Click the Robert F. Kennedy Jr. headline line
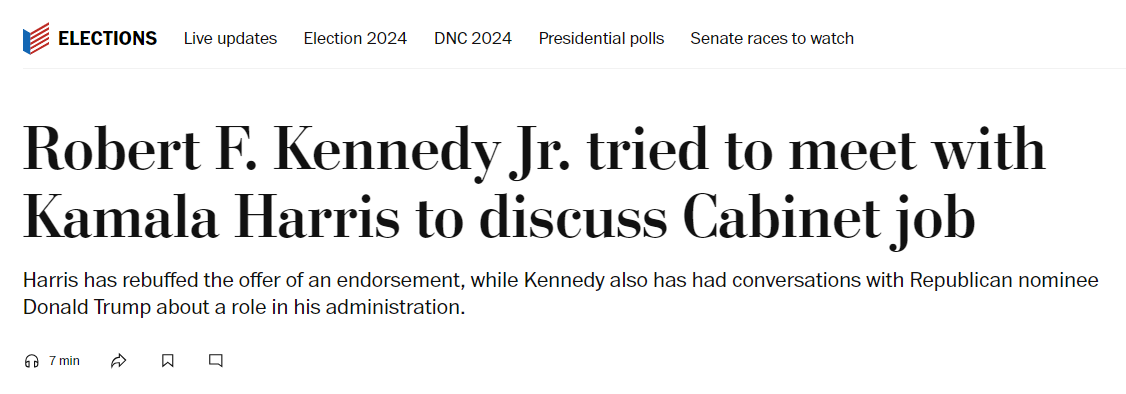The height and width of the screenshot is (394, 1126). [x=534, y=152]
